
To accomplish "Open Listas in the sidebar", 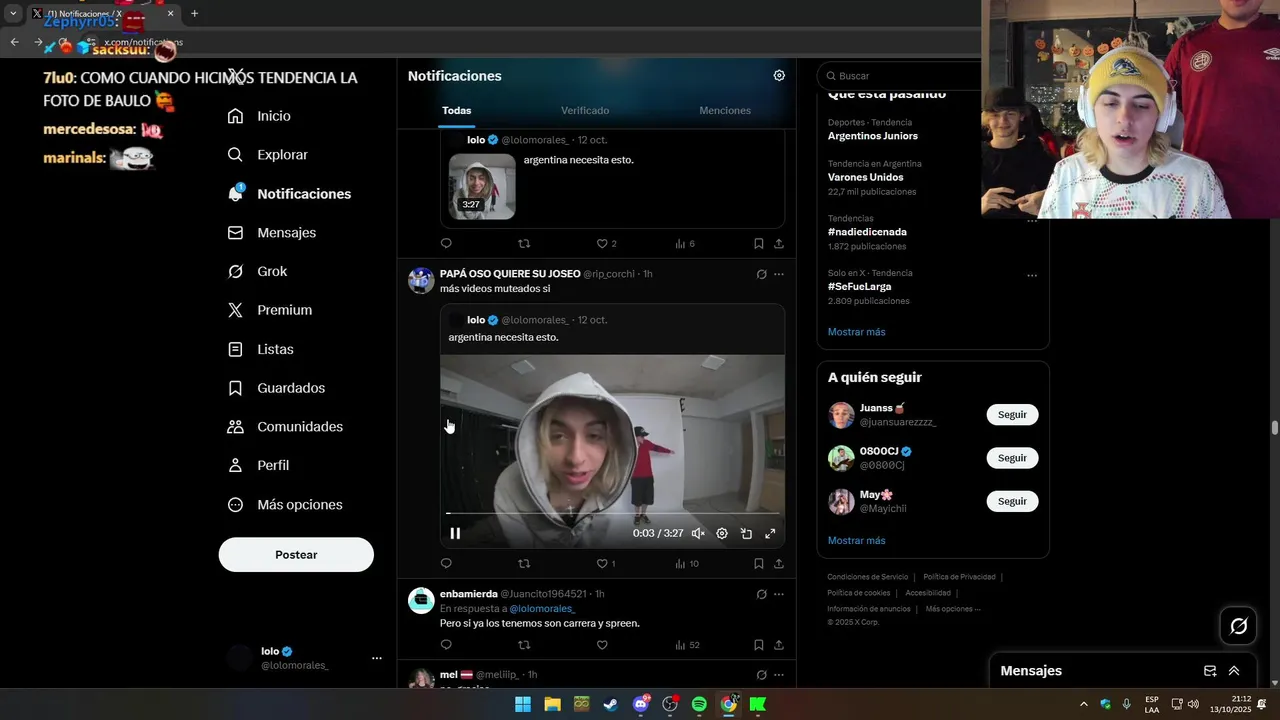I will [260, 349].
